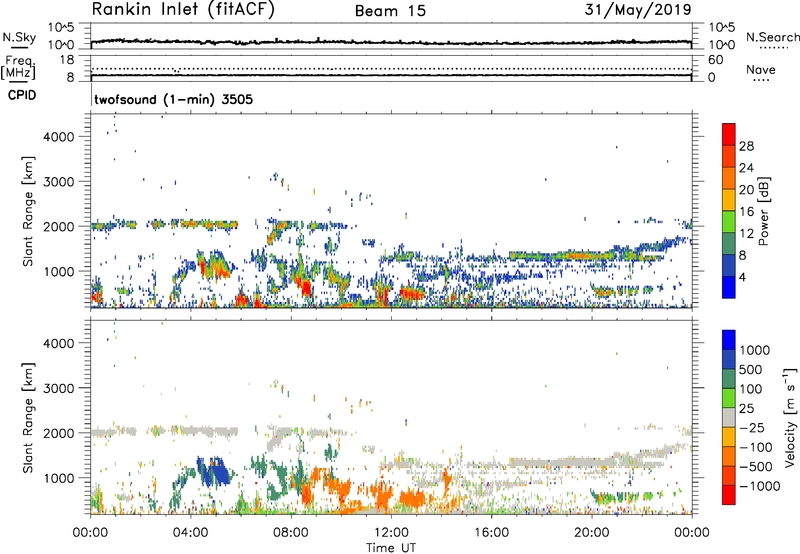The image size is (800, 554).
Task: Select the "25" Velocity colorbar label
Action: [x=746, y=409]
